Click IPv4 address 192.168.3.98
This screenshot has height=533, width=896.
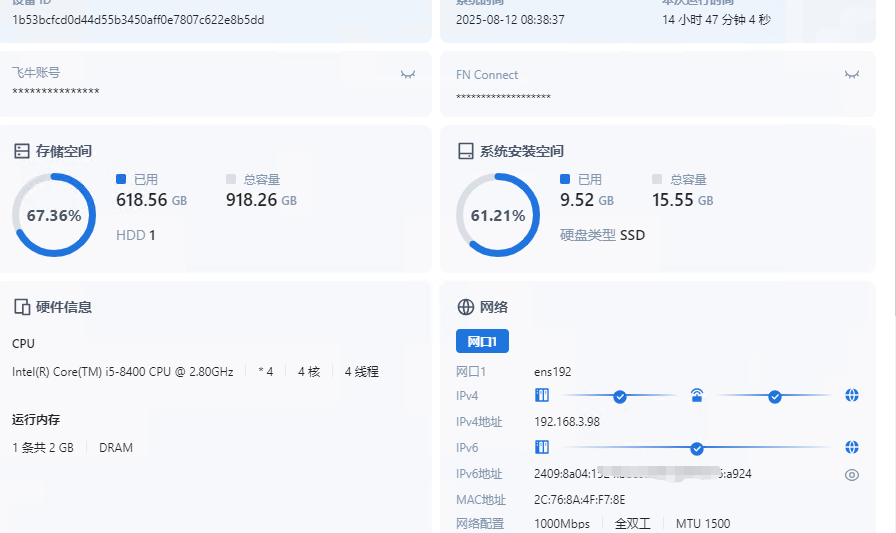567,422
